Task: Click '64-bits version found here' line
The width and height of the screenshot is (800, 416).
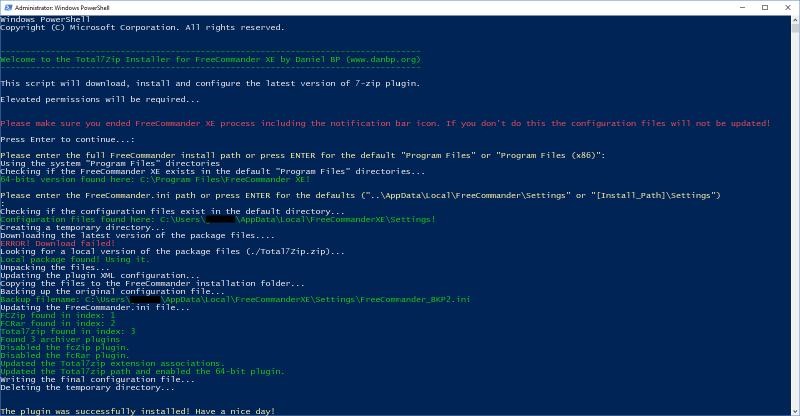Action: pos(155,180)
